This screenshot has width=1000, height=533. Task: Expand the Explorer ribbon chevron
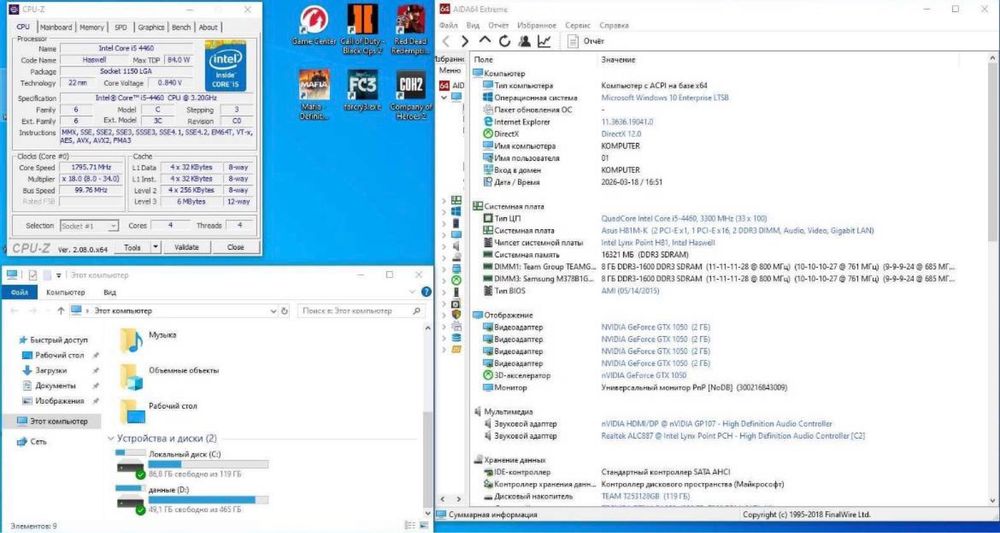[x=411, y=292]
